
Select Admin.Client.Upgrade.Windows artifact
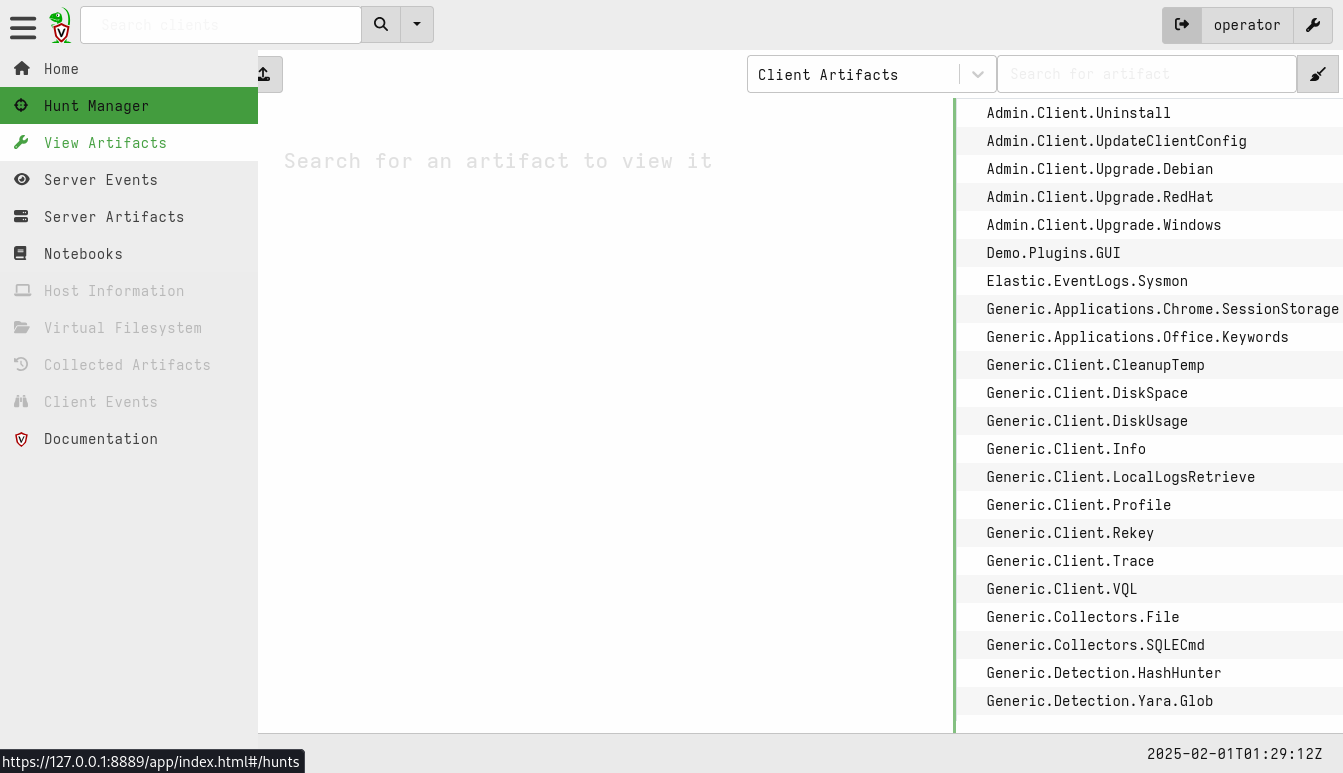[1150, 225]
